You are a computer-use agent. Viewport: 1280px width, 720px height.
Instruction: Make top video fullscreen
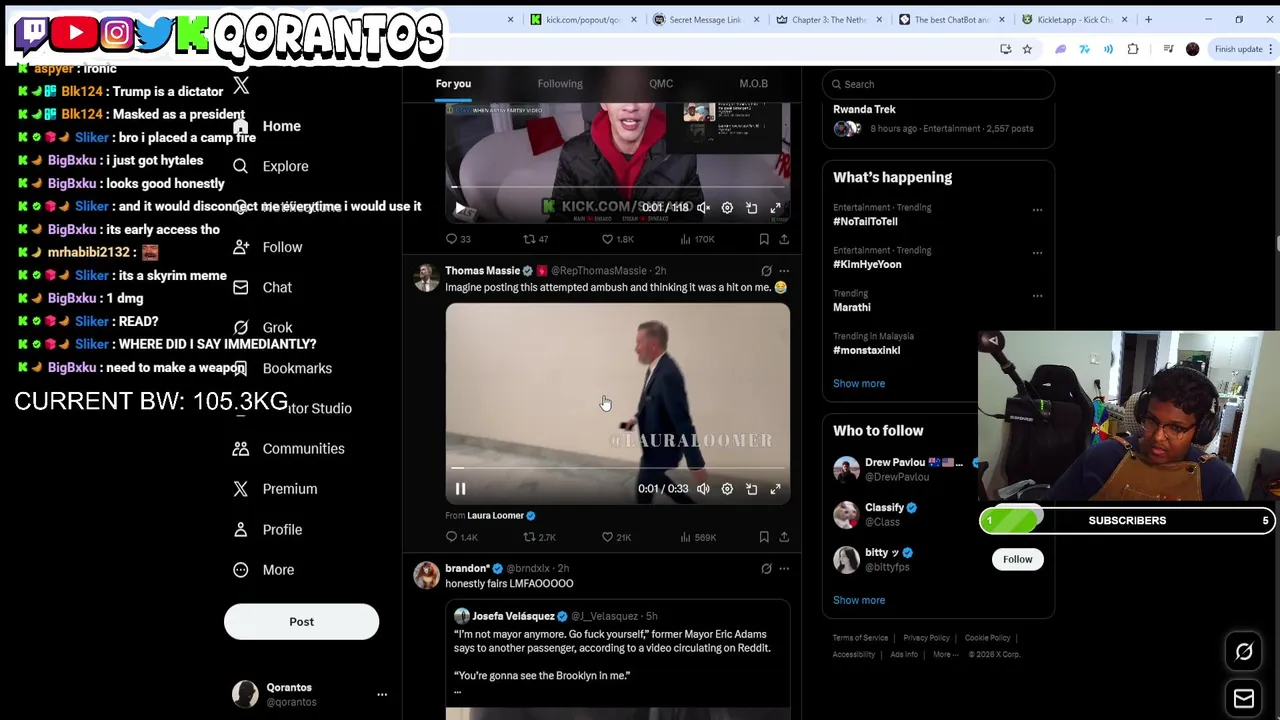click(x=775, y=208)
